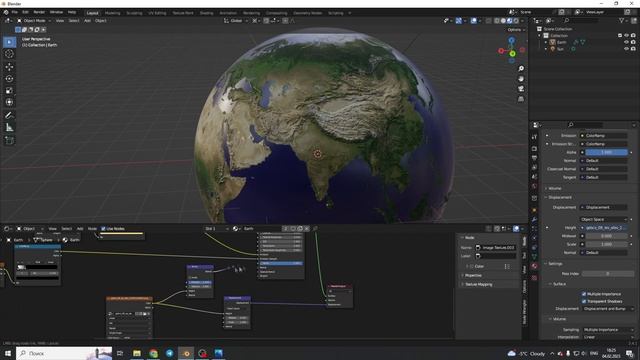
Task: Switch to the Modeling workspace tab
Action: (113, 13)
